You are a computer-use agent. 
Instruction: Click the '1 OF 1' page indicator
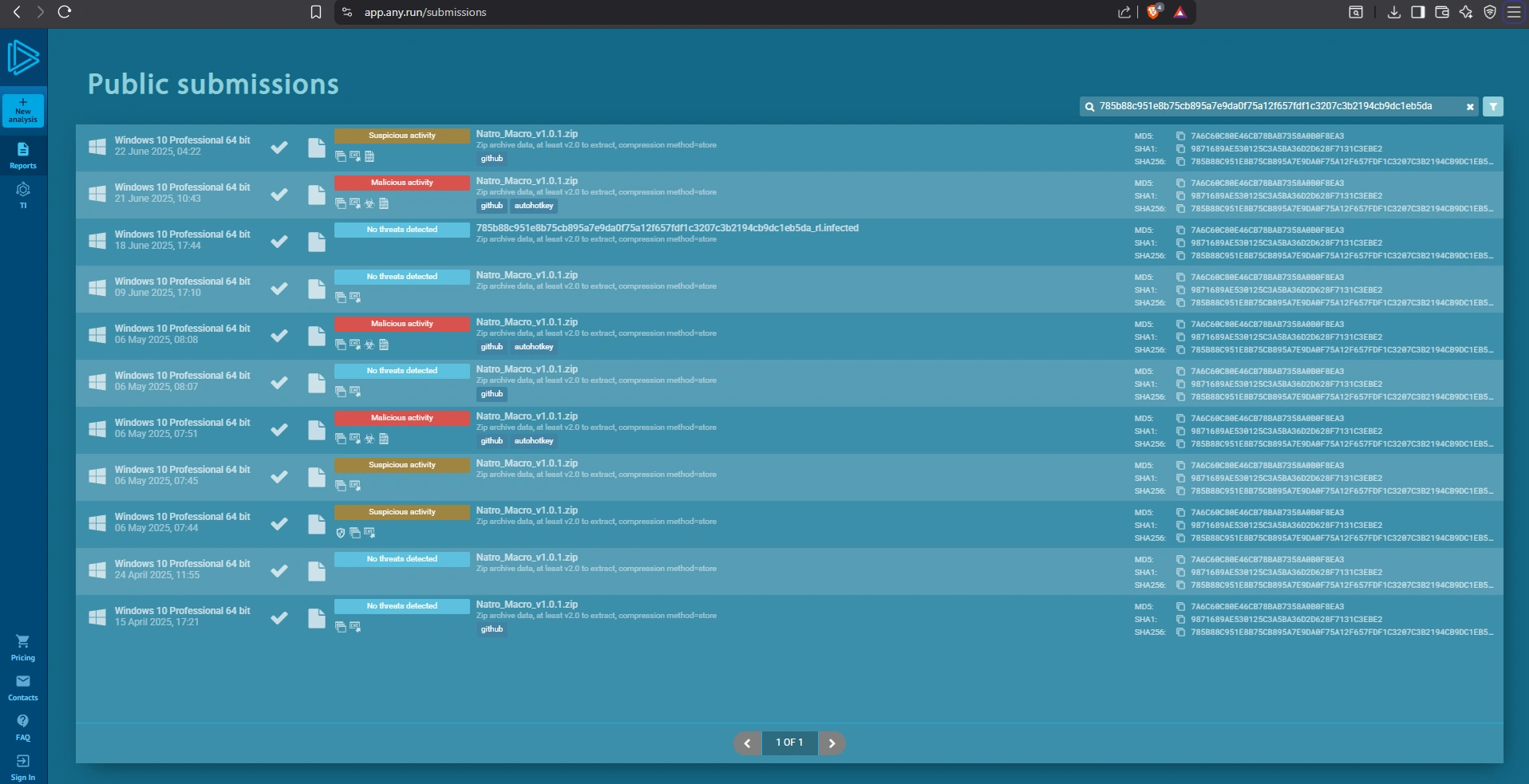[x=789, y=743]
